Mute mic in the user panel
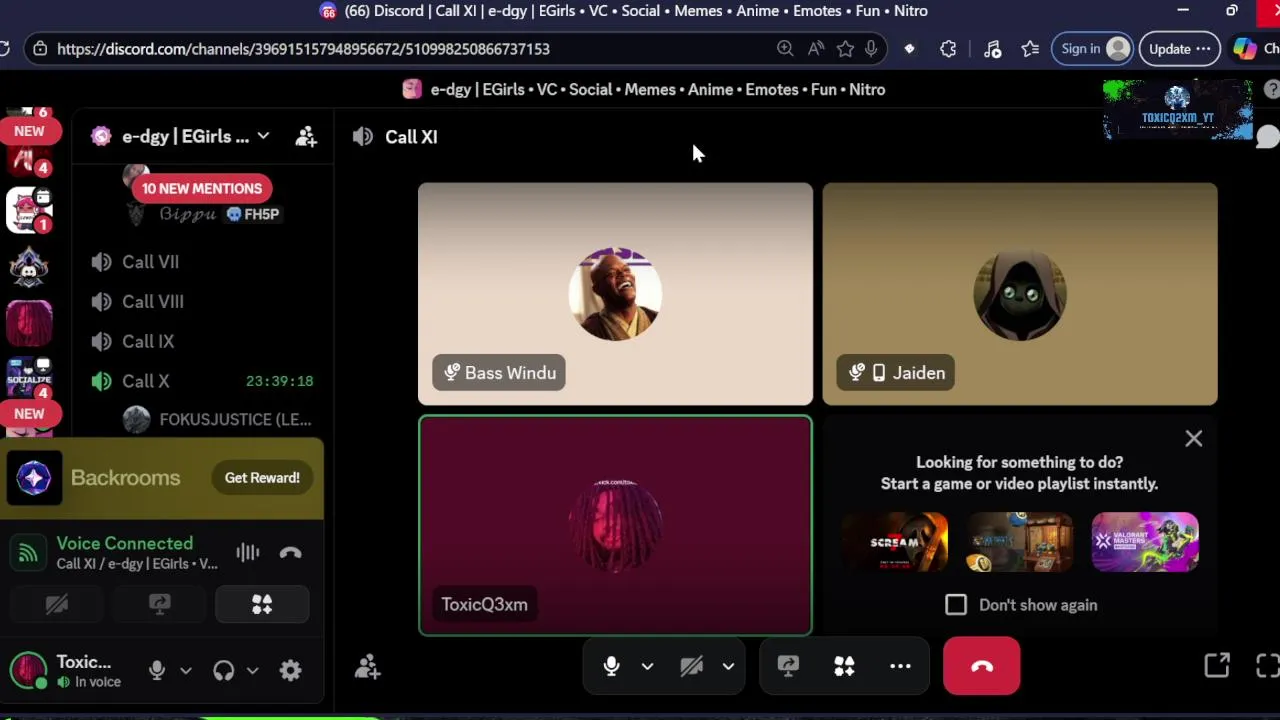 point(156,671)
